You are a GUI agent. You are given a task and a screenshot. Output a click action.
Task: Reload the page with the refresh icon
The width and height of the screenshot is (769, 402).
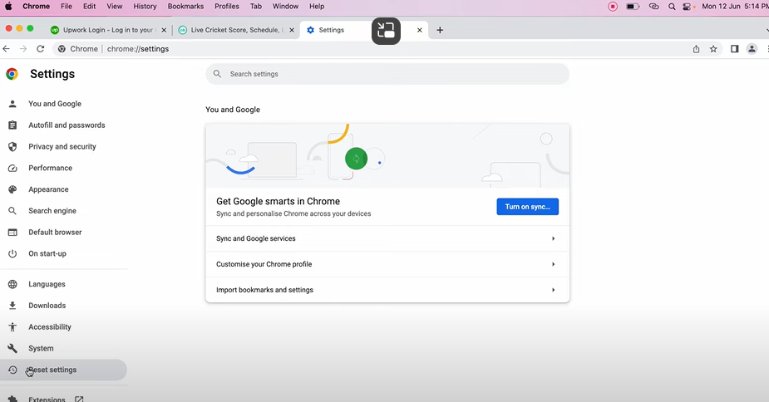point(40,49)
